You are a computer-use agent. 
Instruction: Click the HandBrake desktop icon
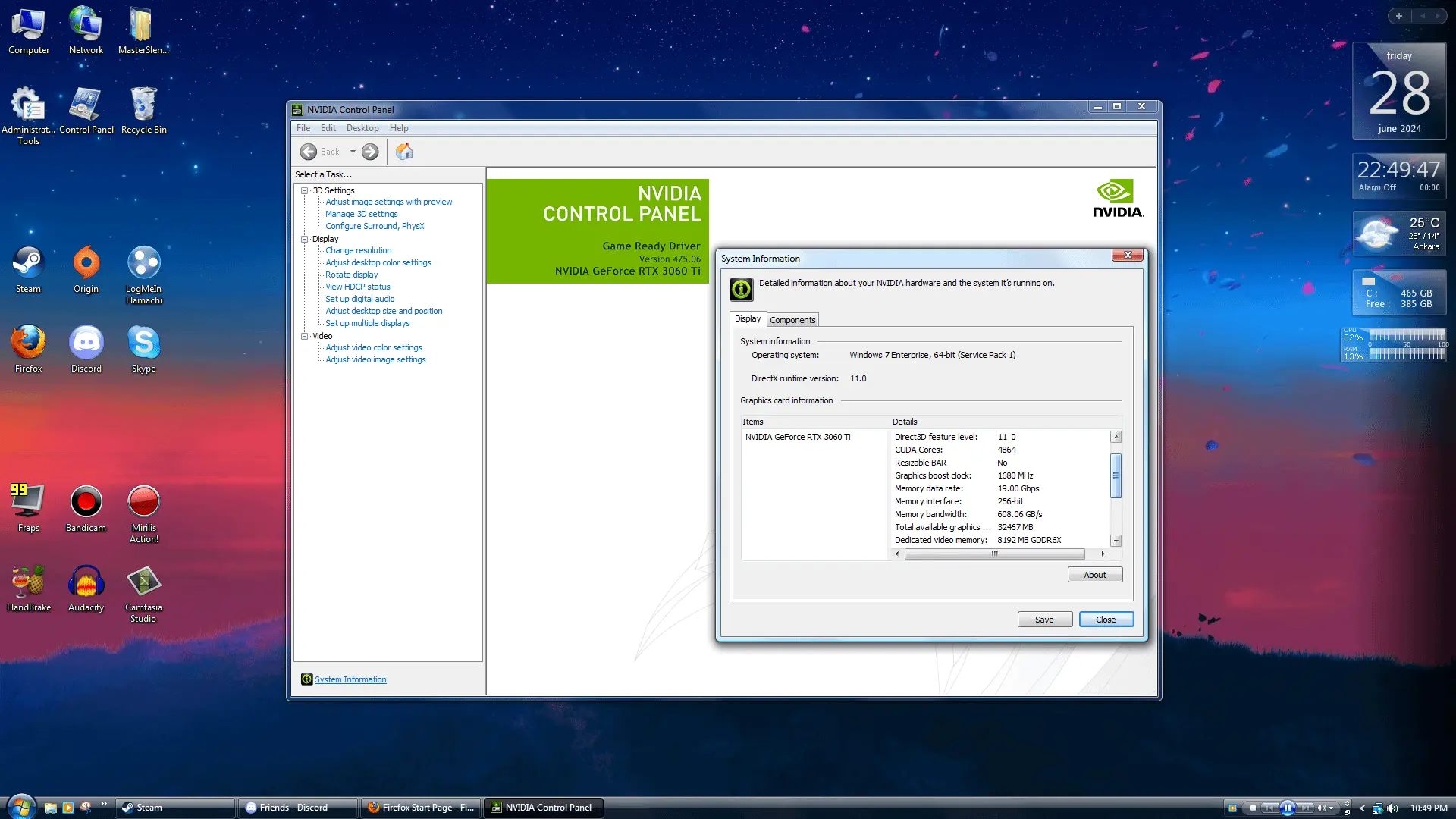(x=28, y=588)
